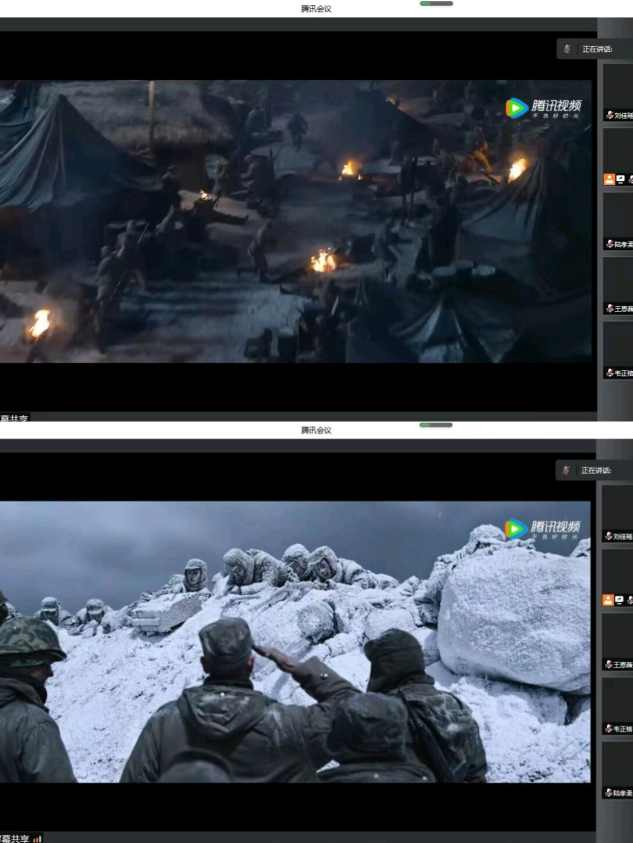Click 王思薇's muted mic icon in the snowy-scene window

pyautogui.click(x=608, y=664)
